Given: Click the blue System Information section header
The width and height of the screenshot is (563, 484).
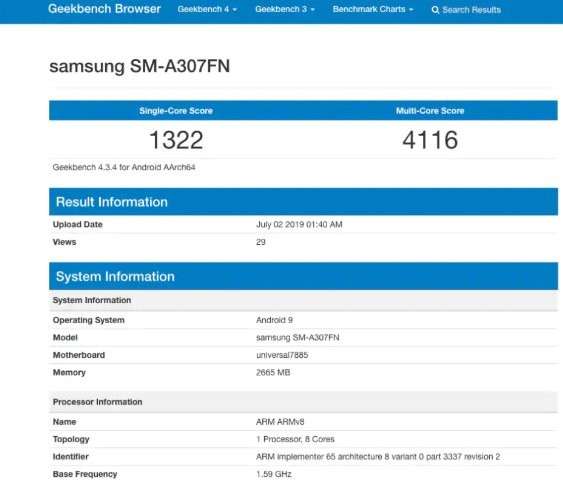Looking at the screenshot, I should click(303, 276).
